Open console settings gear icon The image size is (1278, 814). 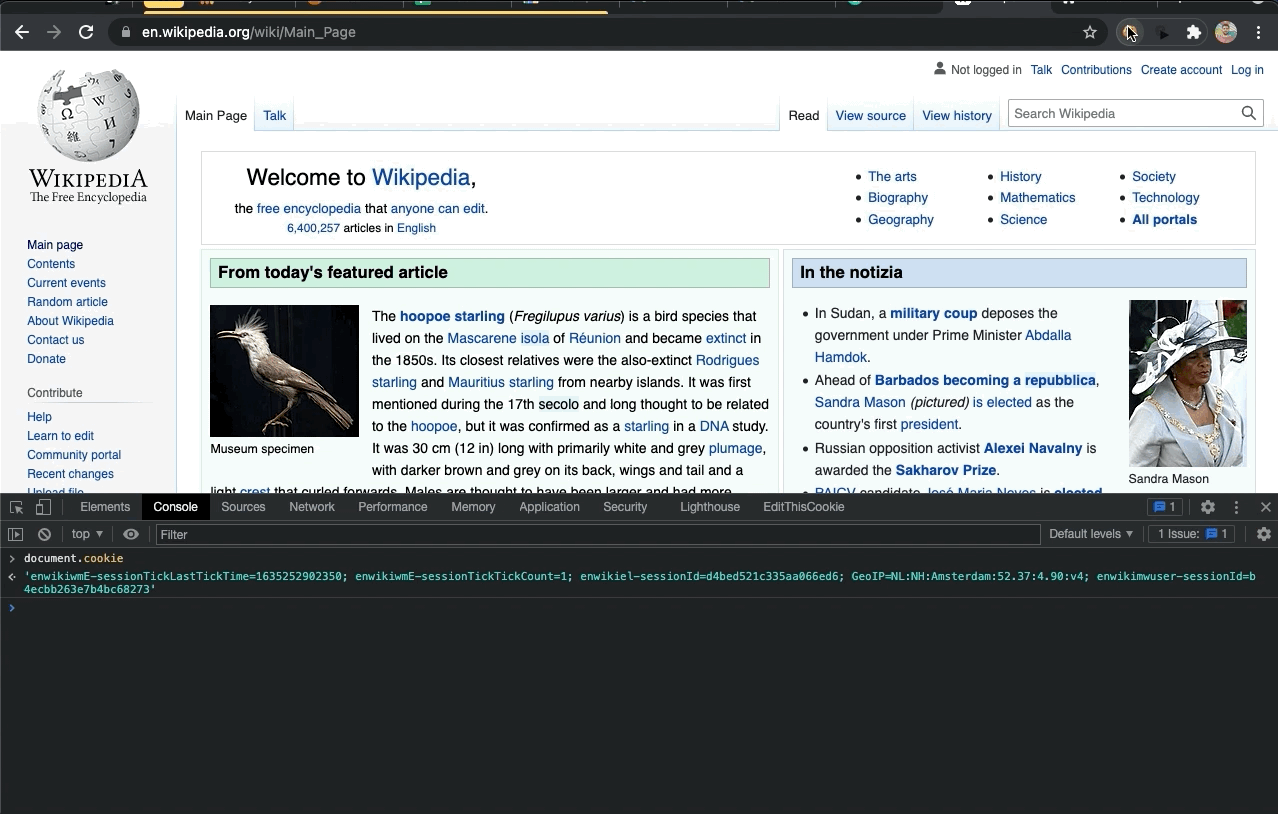[1263, 534]
